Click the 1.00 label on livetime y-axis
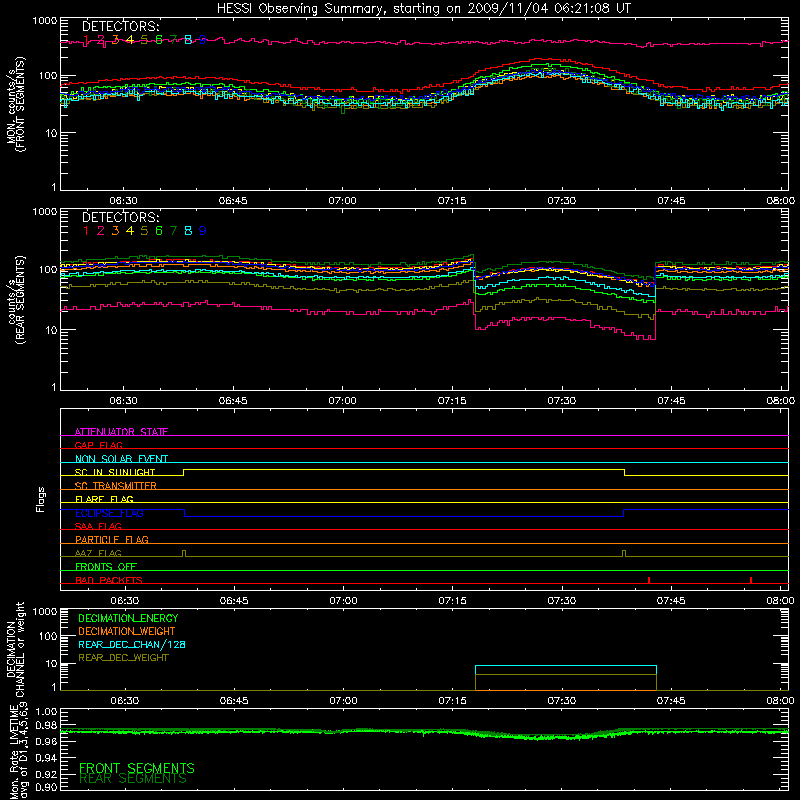The width and height of the screenshot is (800, 800). click(46, 711)
